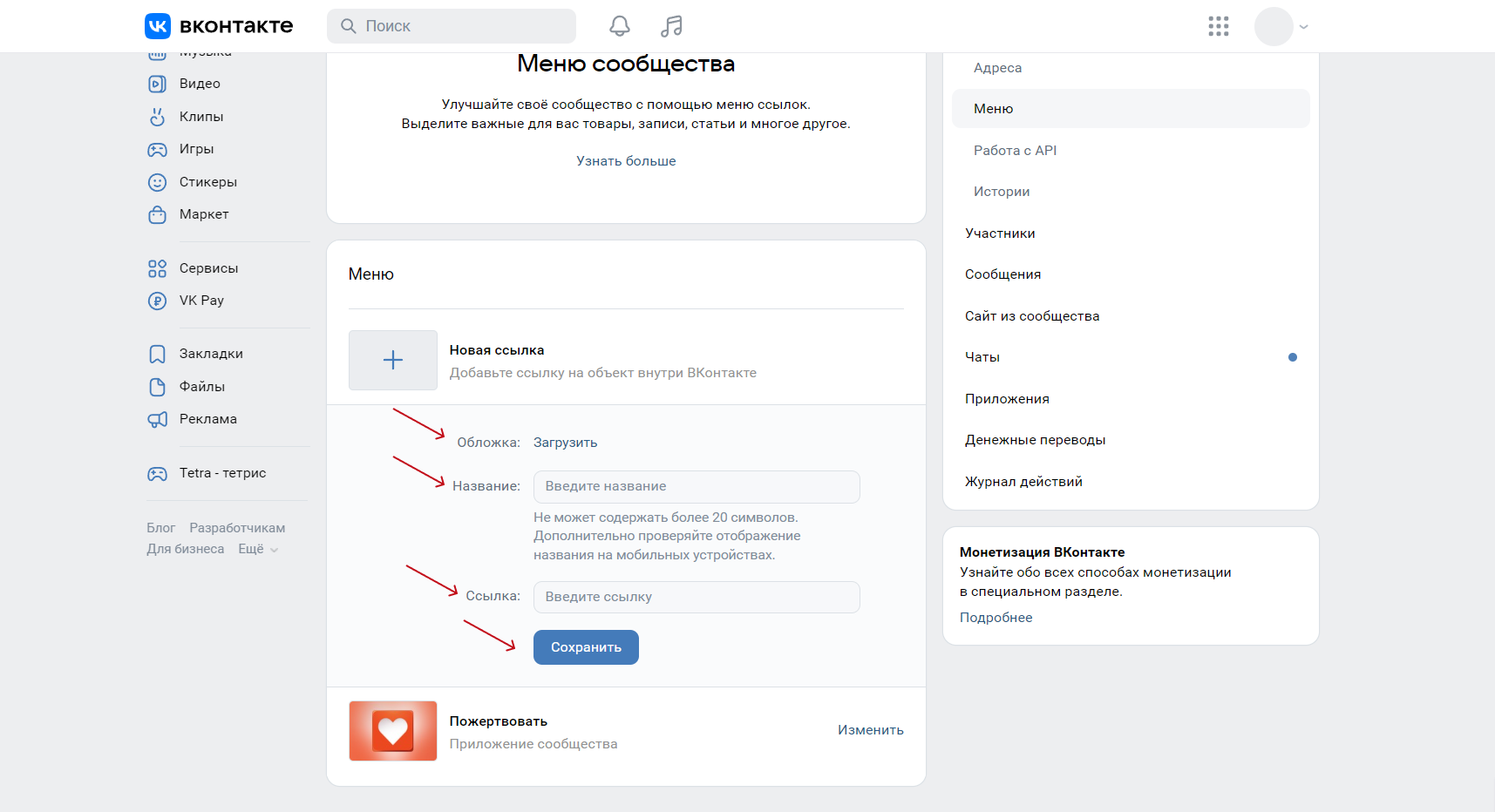Open Сервисы in left sidebar
Screen dimensions: 1495x812
208,268
